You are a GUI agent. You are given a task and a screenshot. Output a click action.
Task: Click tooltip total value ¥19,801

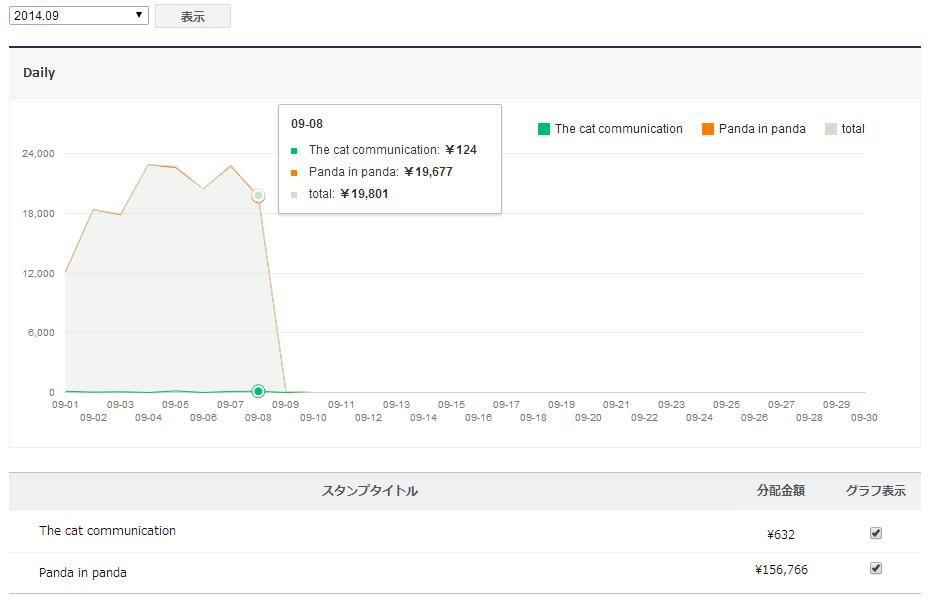point(364,194)
